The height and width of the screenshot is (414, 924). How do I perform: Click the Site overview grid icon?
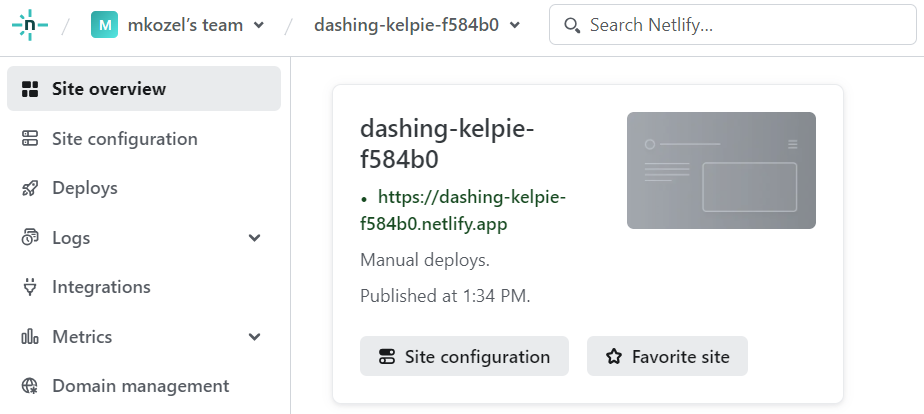tap(30, 89)
